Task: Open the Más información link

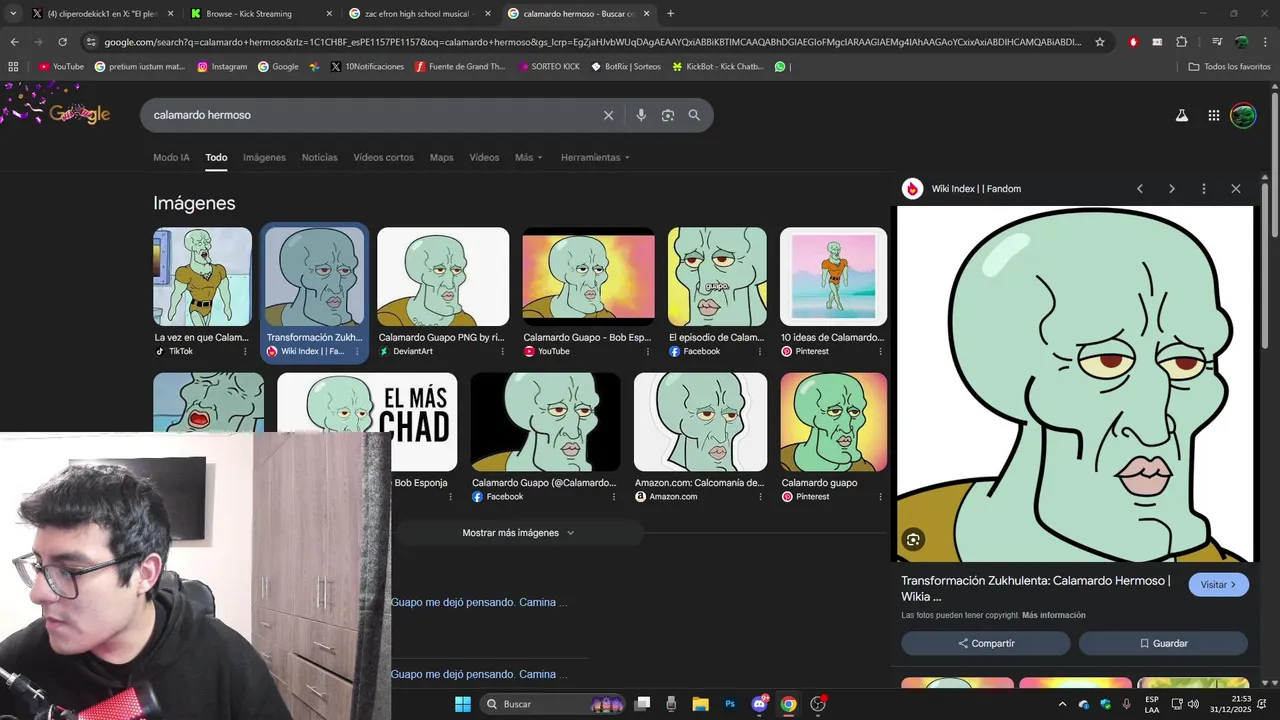Action: click(x=1054, y=615)
